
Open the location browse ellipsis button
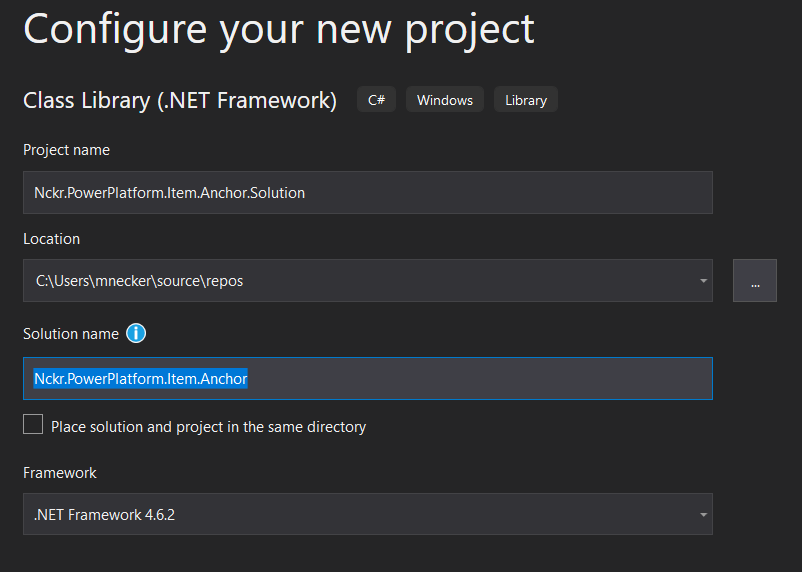pos(754,280)
